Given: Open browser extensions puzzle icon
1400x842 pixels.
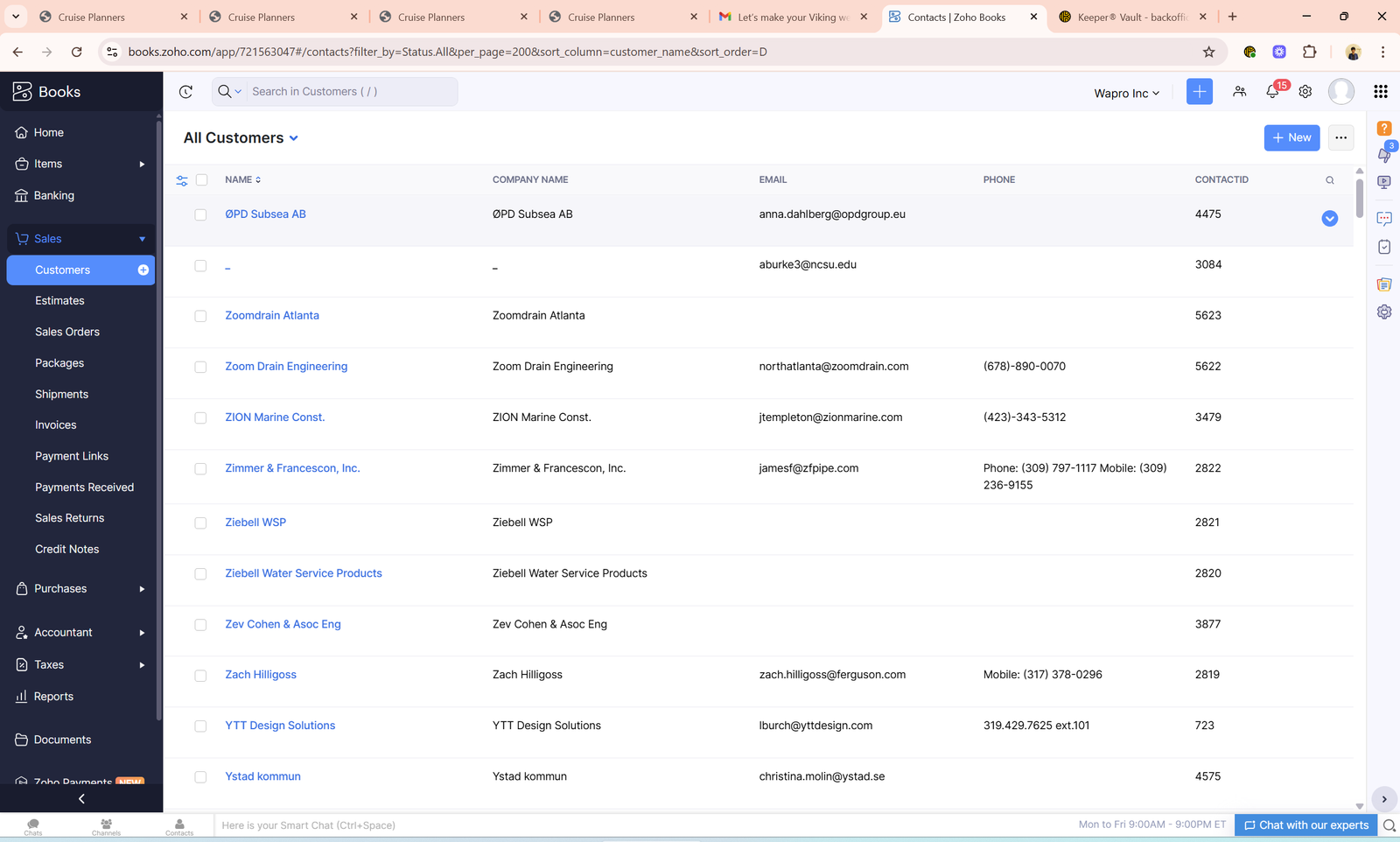Looking at the screenshot, I should [1310, 53].
